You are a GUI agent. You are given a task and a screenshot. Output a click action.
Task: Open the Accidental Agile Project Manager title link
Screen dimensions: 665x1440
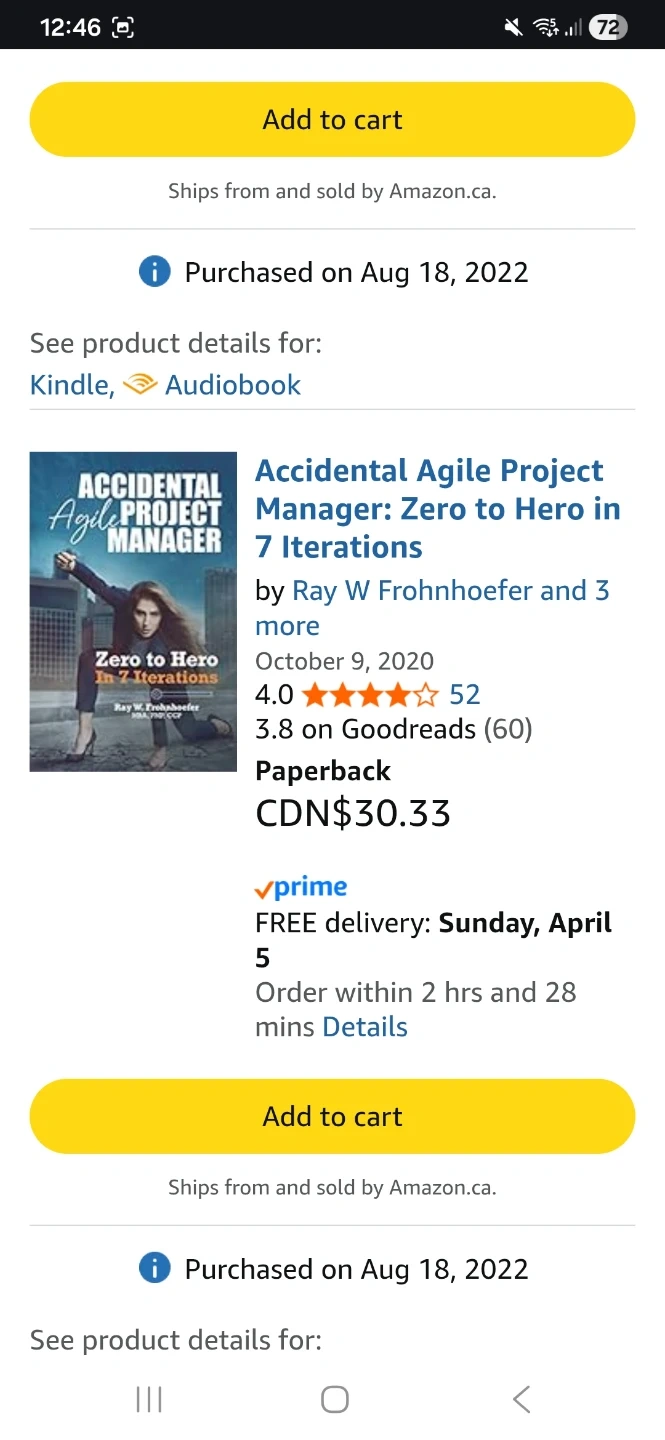[x=437, y=508]
